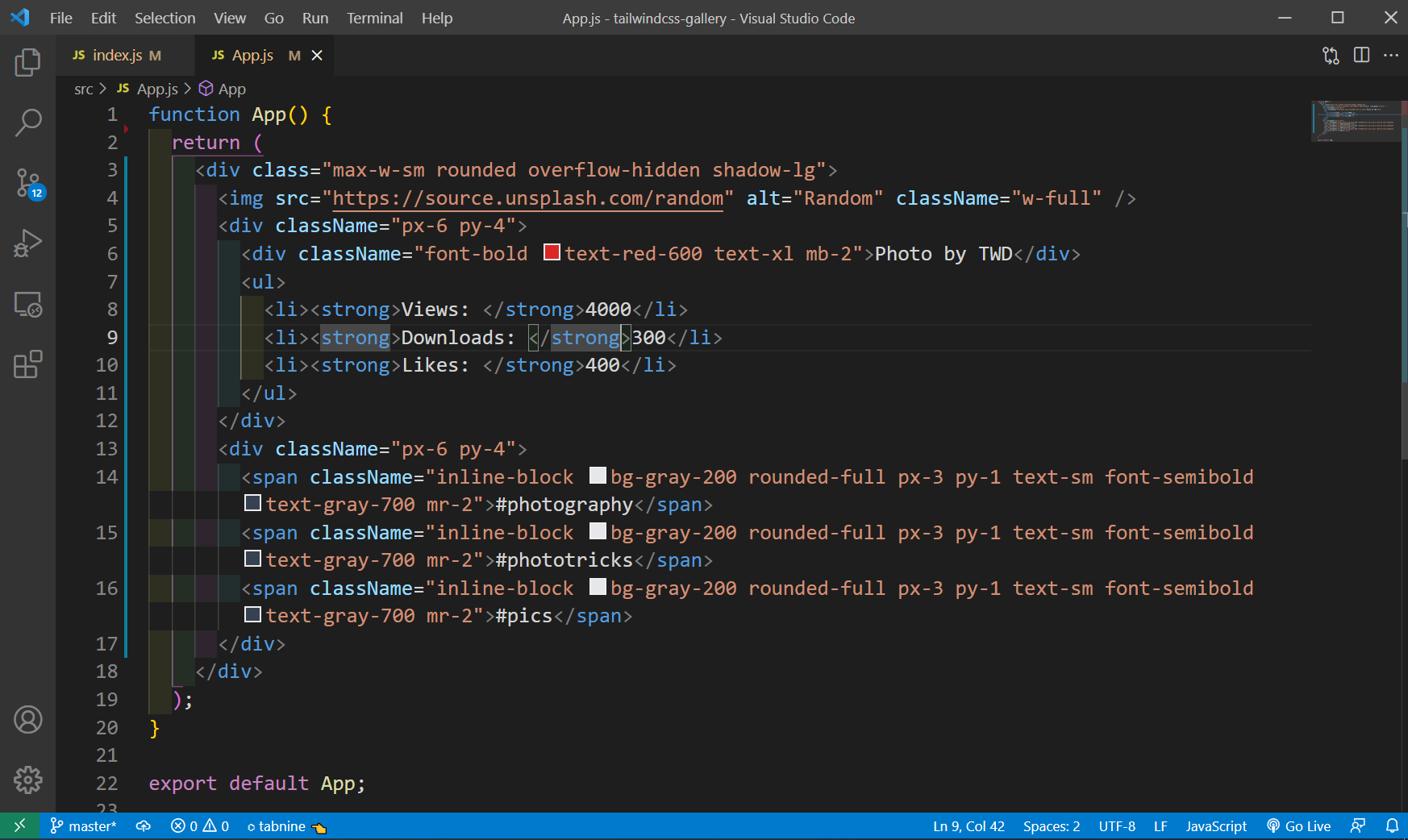
Task: Click the code minimap overview
Action: (x=1356, y=121)
